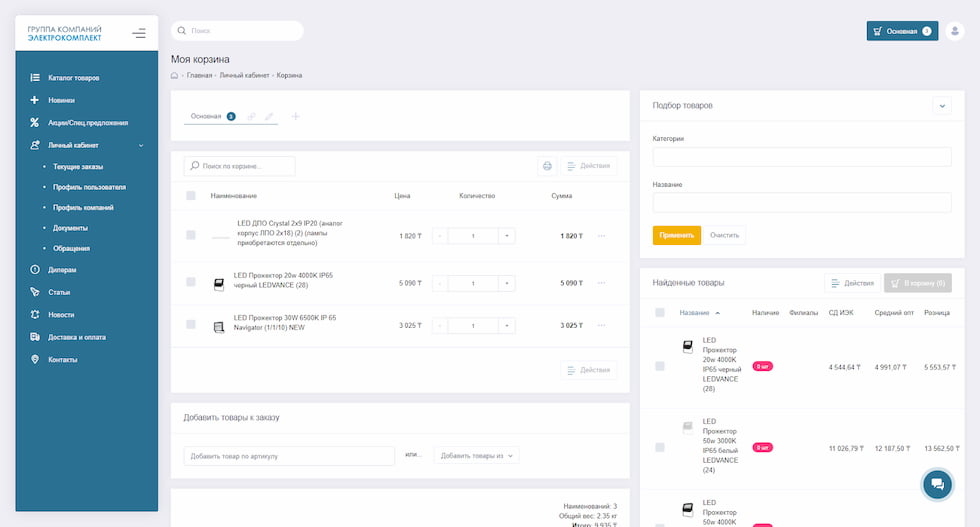Open the Добавить товары из dropdown

pyautogui.click(x=476, y=456)
